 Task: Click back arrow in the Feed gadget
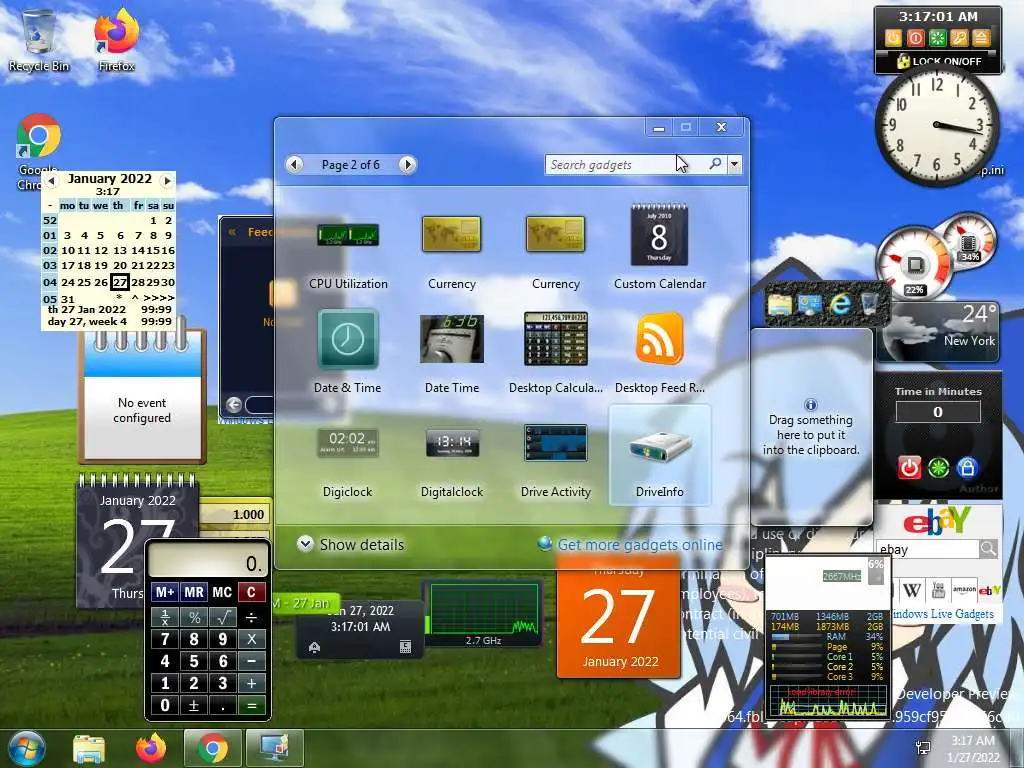click(234, 404)
